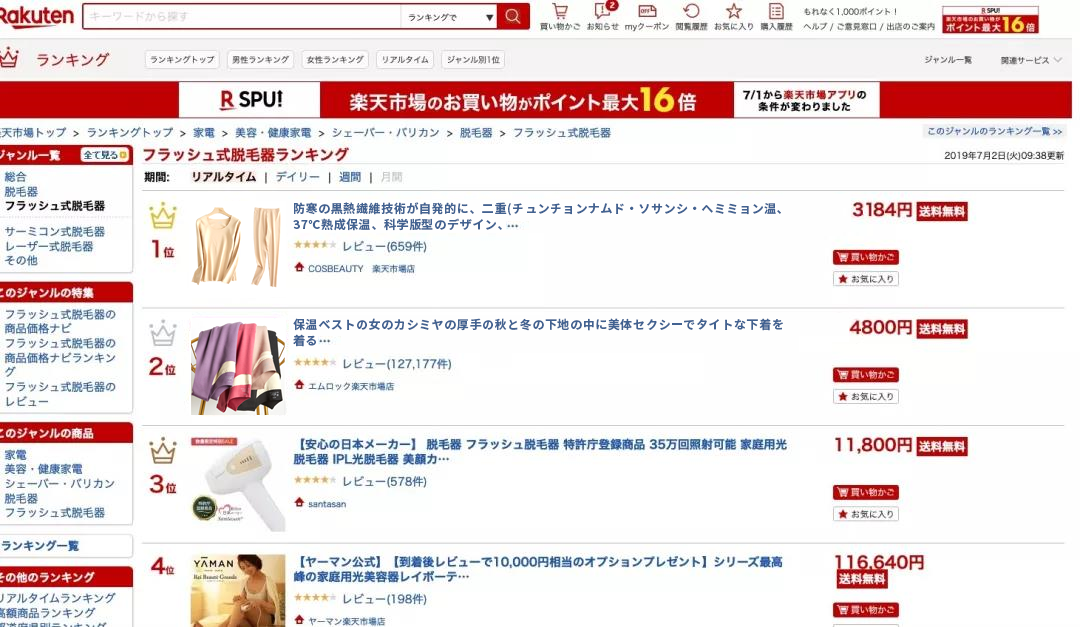The image size is (1080, 627).
Task: Add 3184円 item to お気に入り
Action: coord(866,279)
